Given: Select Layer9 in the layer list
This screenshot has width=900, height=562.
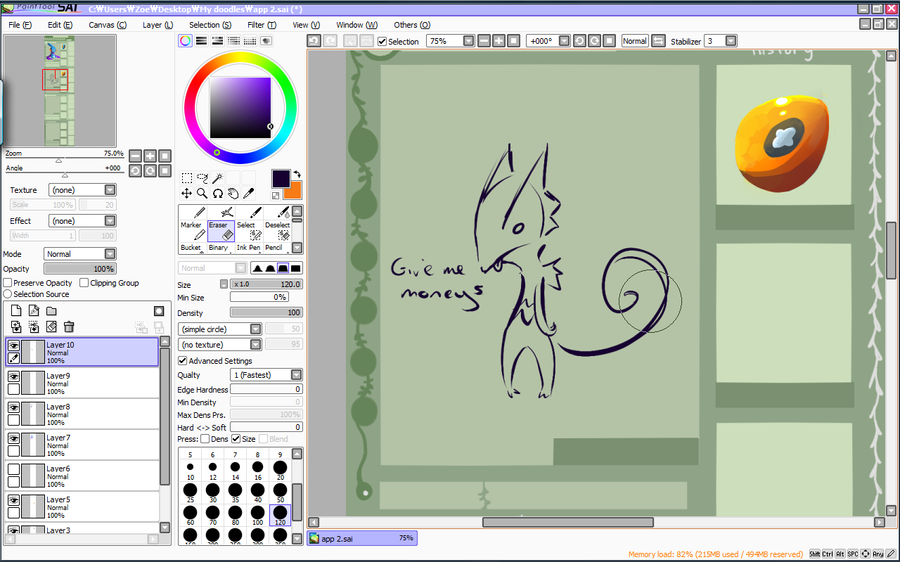Looking at the screenshot, I should (82, 383).
